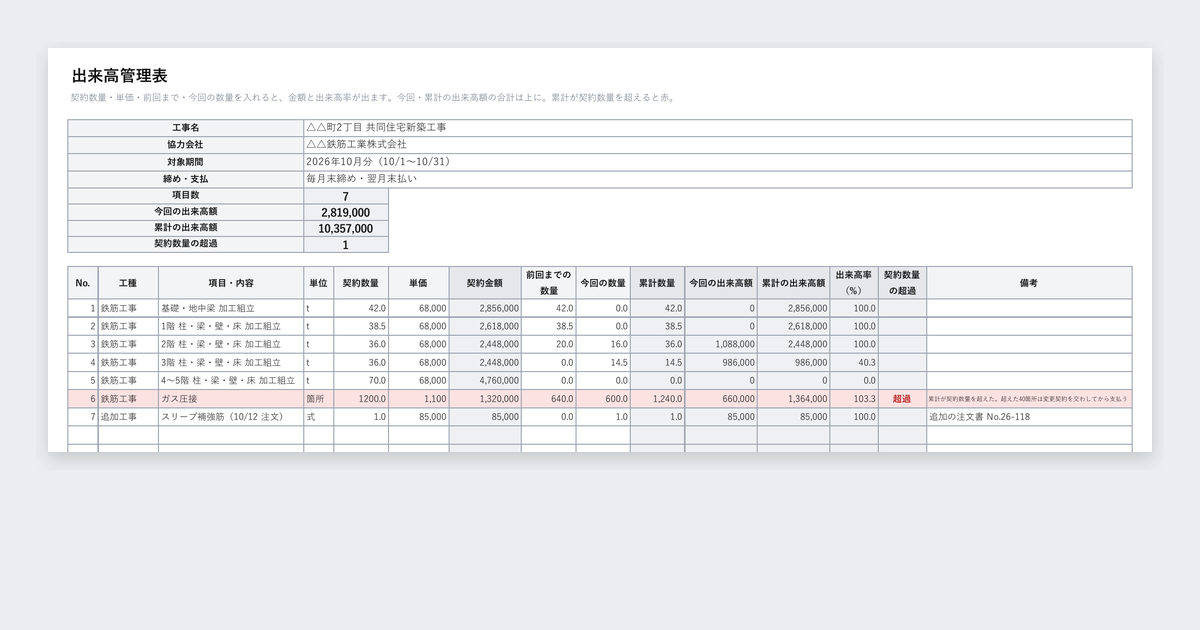Select the unit cell 箇所
Screen dimensions: 1200x630
(x=319, y=399)
